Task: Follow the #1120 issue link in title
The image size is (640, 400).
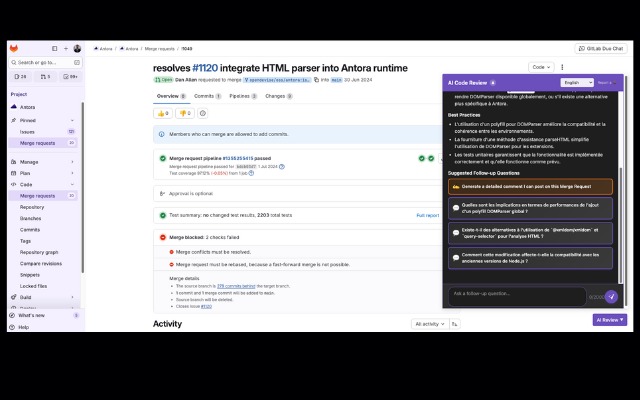Action: click(205, 68)
